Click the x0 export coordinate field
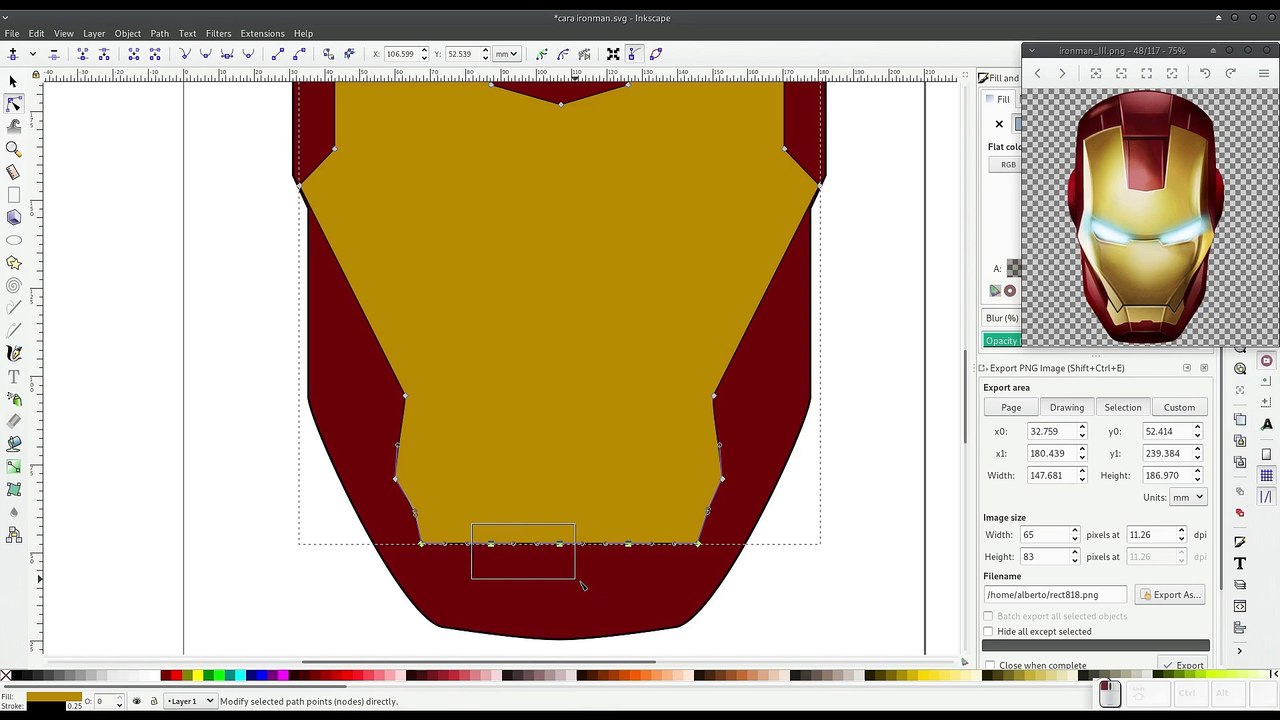The image size is (1280, 720). [x=1050, y=431]
